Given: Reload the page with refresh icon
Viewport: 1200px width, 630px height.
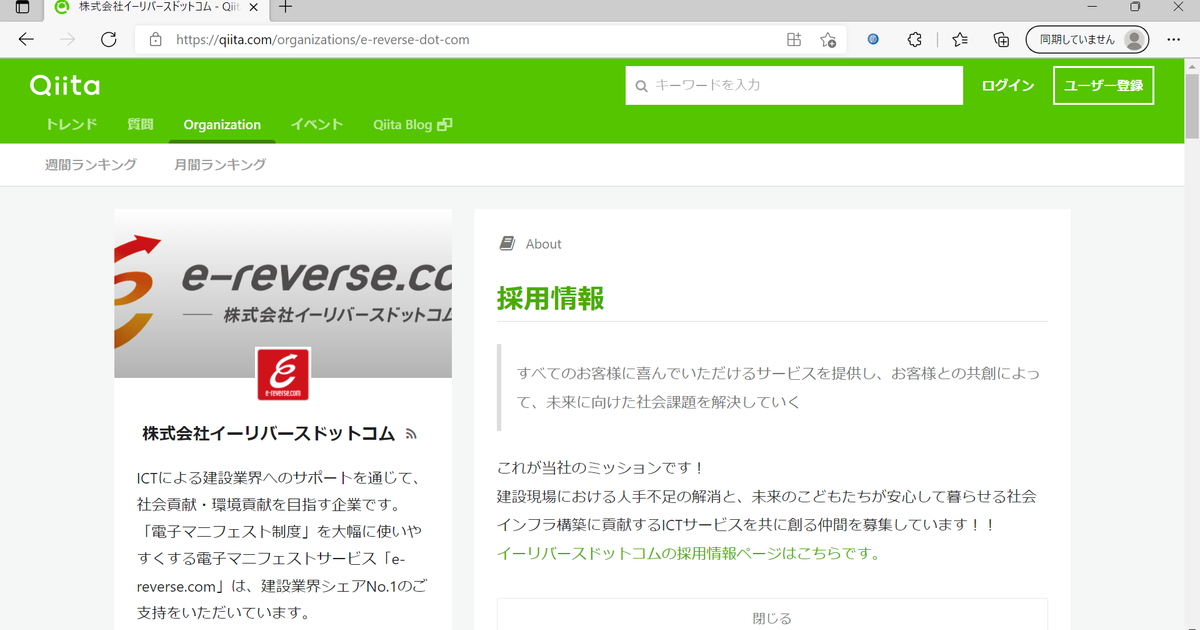Looking at the screenshot, I should (x=109, y=40).
